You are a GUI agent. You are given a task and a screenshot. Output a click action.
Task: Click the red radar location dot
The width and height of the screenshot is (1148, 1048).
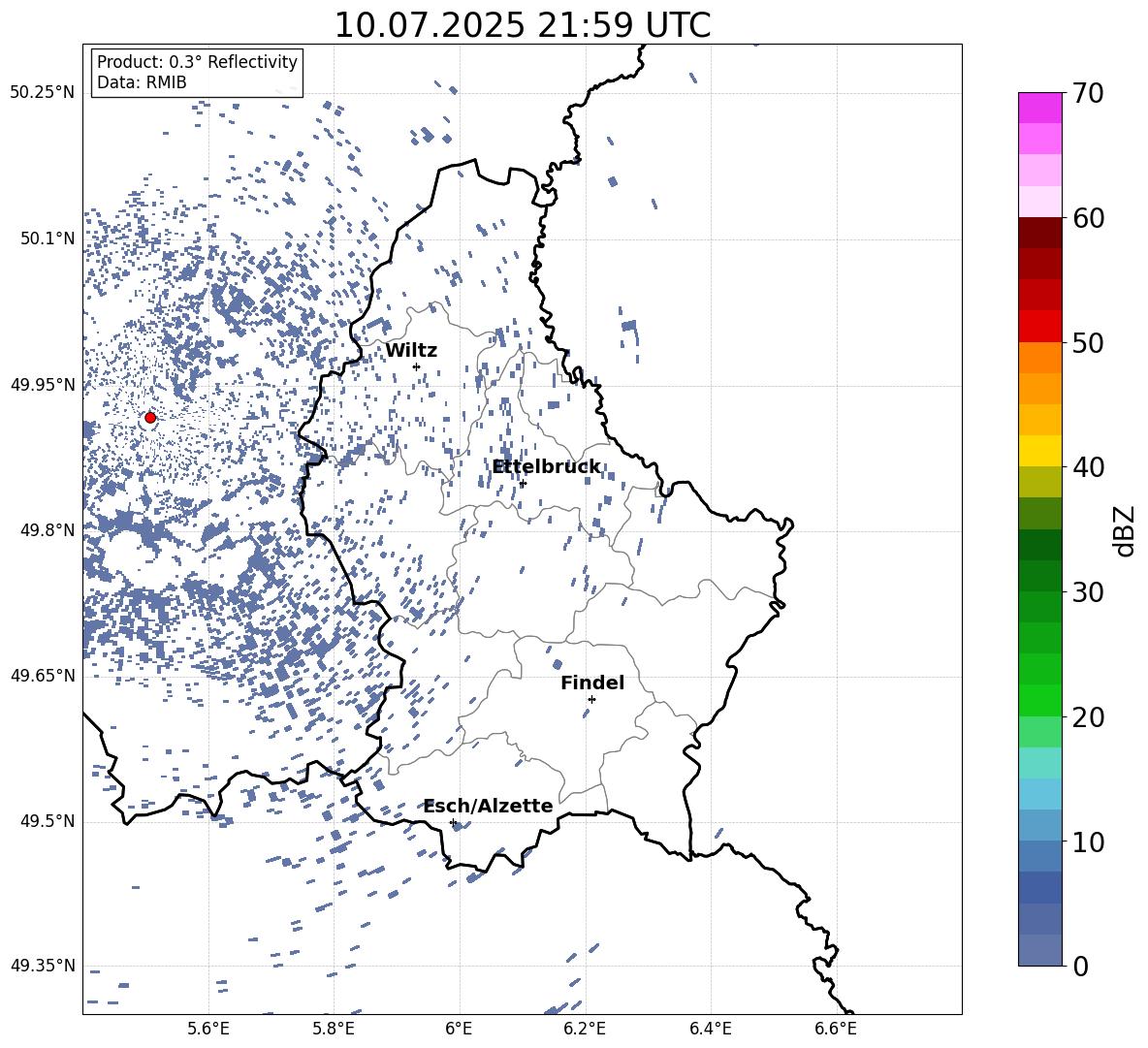coord(150,418)
